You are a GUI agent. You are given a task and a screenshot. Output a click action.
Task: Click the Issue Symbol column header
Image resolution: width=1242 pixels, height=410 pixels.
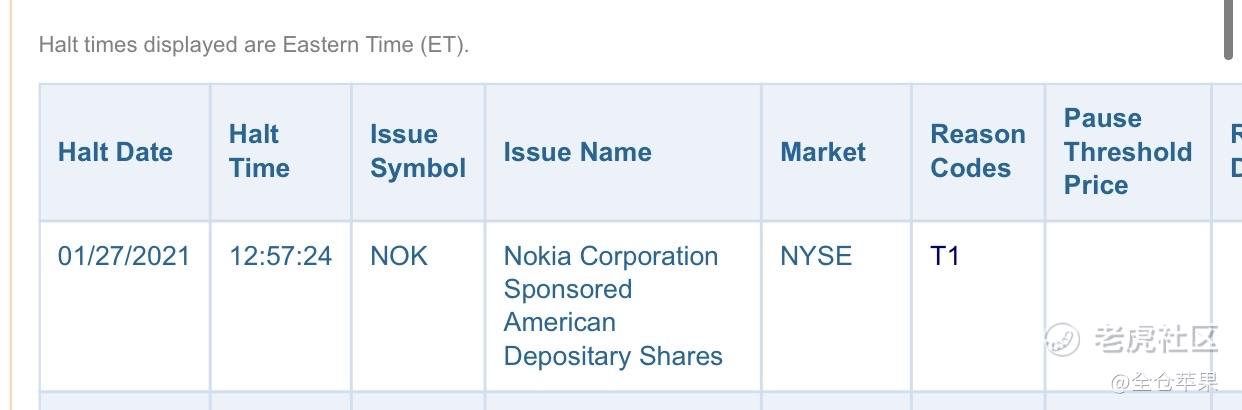pyautogui.click(x=418, y=152)
